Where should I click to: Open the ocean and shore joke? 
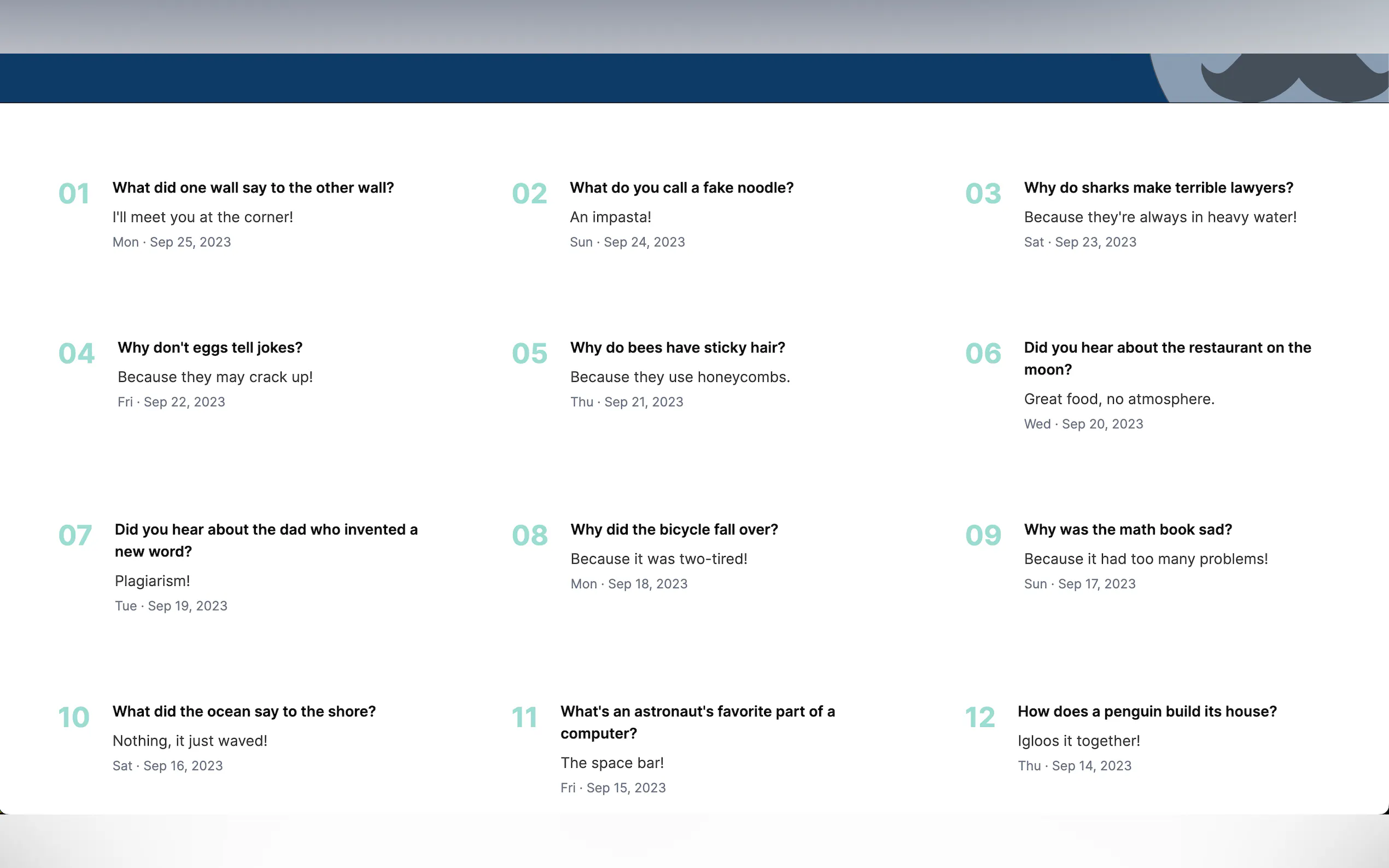(244, 711)
